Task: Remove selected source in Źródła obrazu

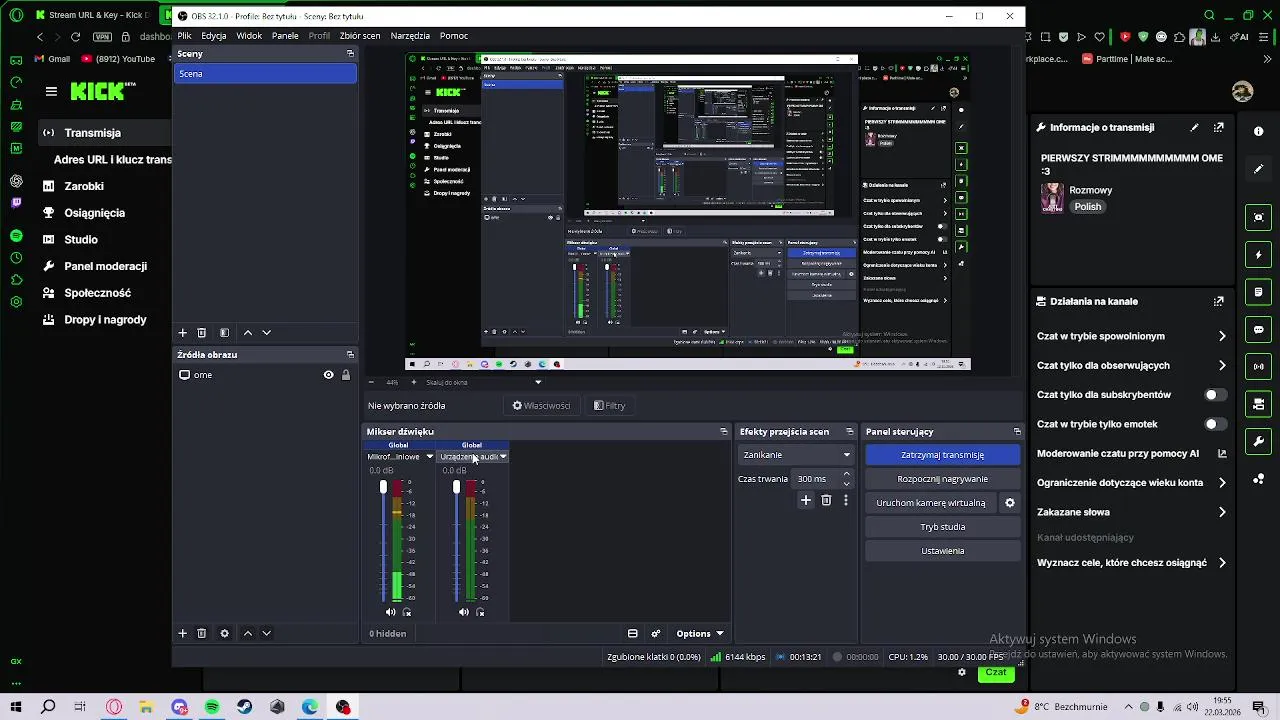Action: [x=201, y=633]
